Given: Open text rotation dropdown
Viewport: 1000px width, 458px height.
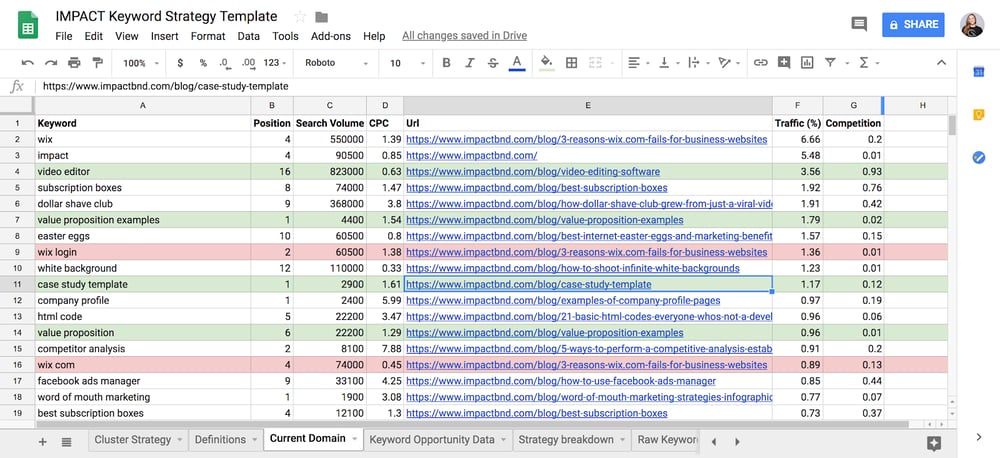Looking at the screenshot, I should pyautogui.click(x=728, y=63).
